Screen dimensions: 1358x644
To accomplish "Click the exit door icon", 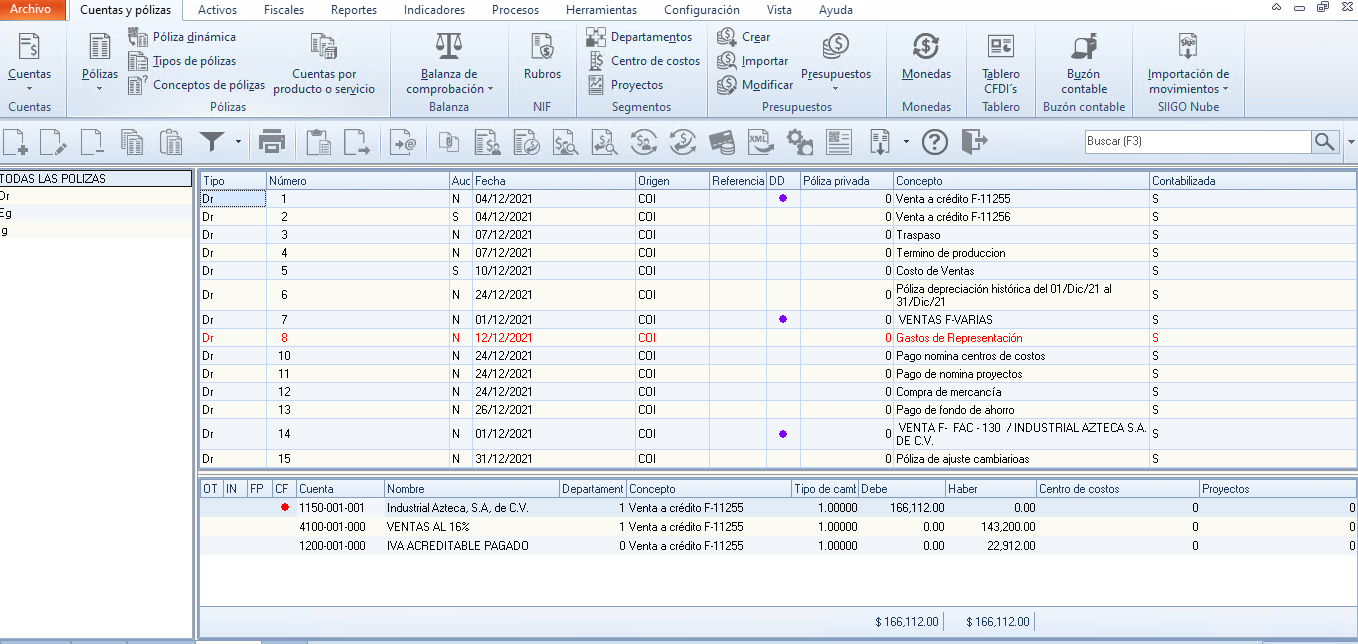I will 974,143.
